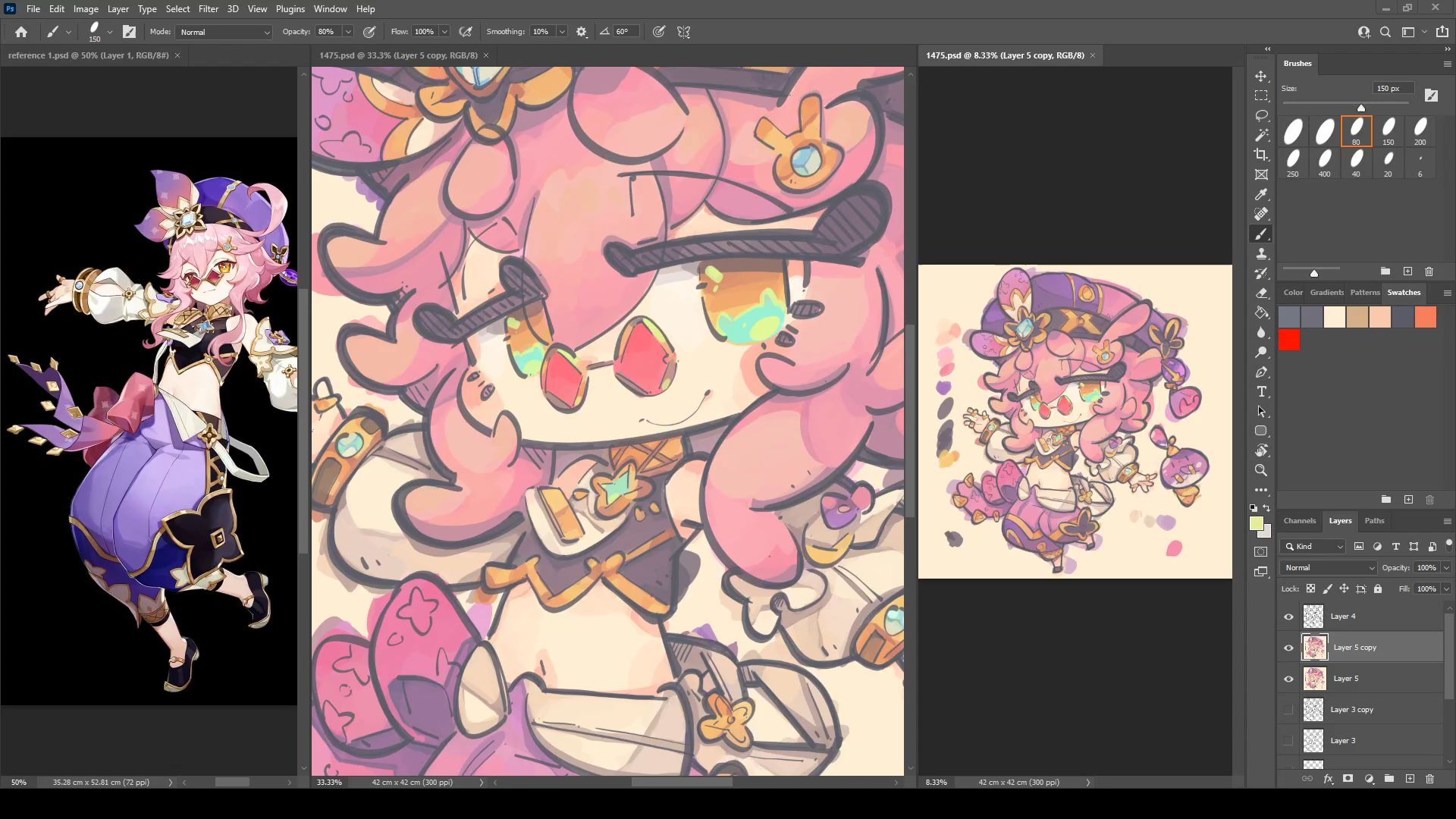This screenshot has height=819, width=1456.
Task: Hide Layer 4 visibility eye
Action: tap(1288, 617)
